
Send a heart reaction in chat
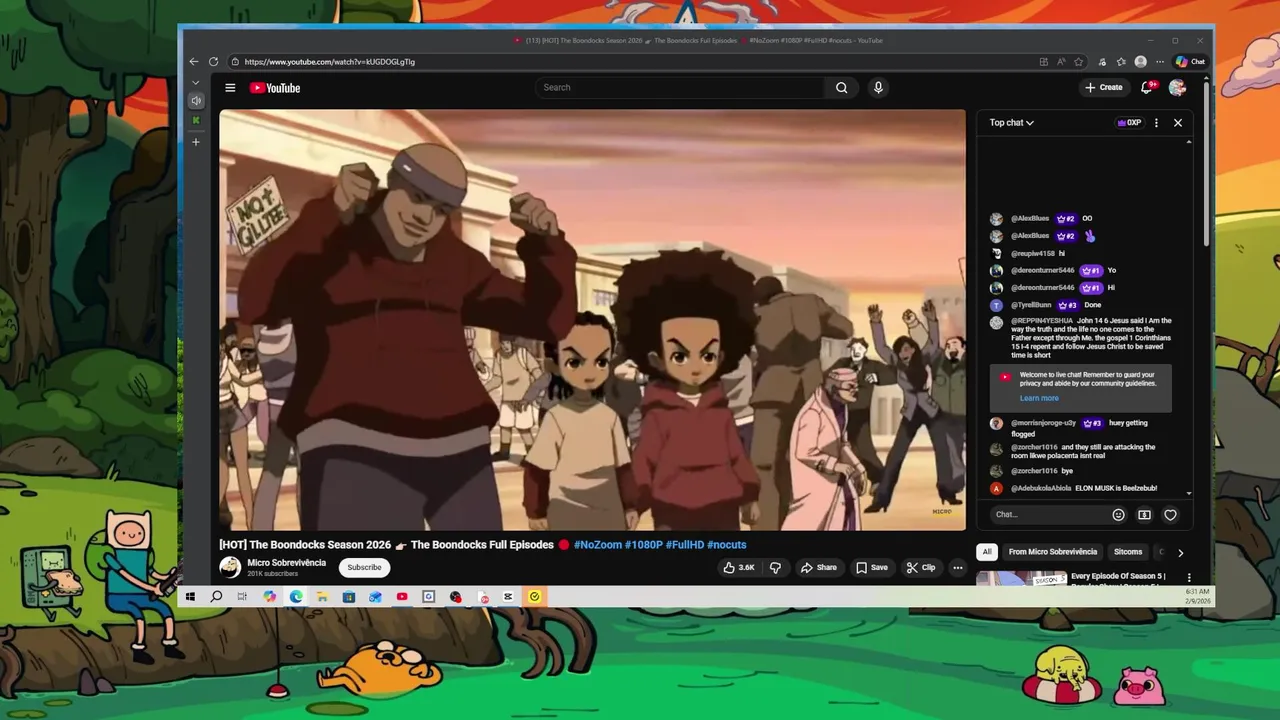point(1170,515)
